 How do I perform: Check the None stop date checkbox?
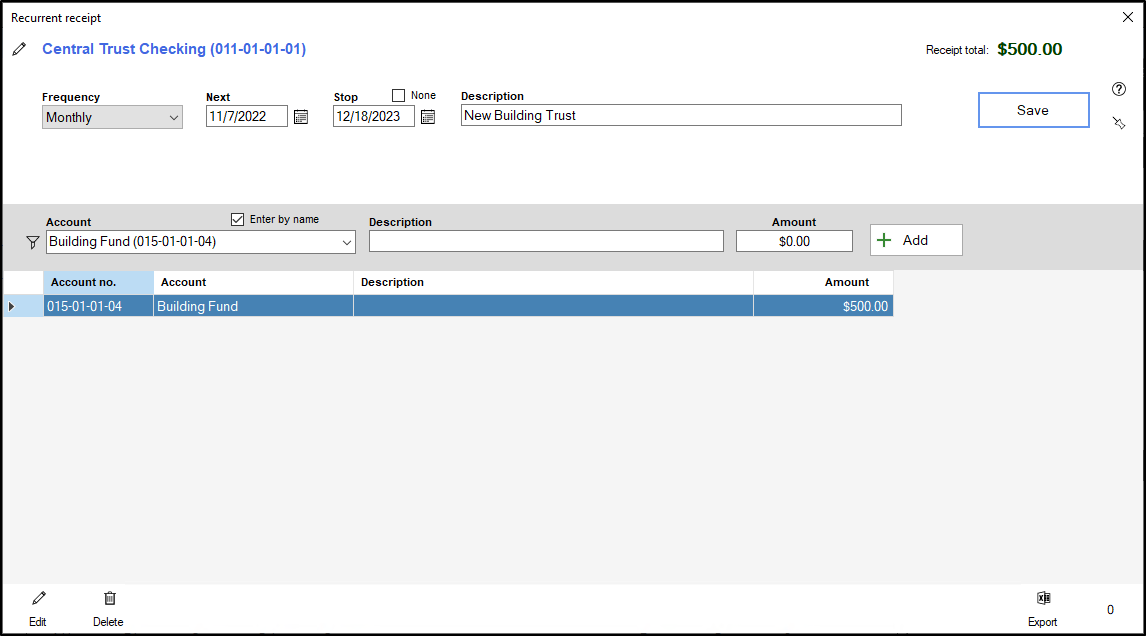tap(399, 96)
